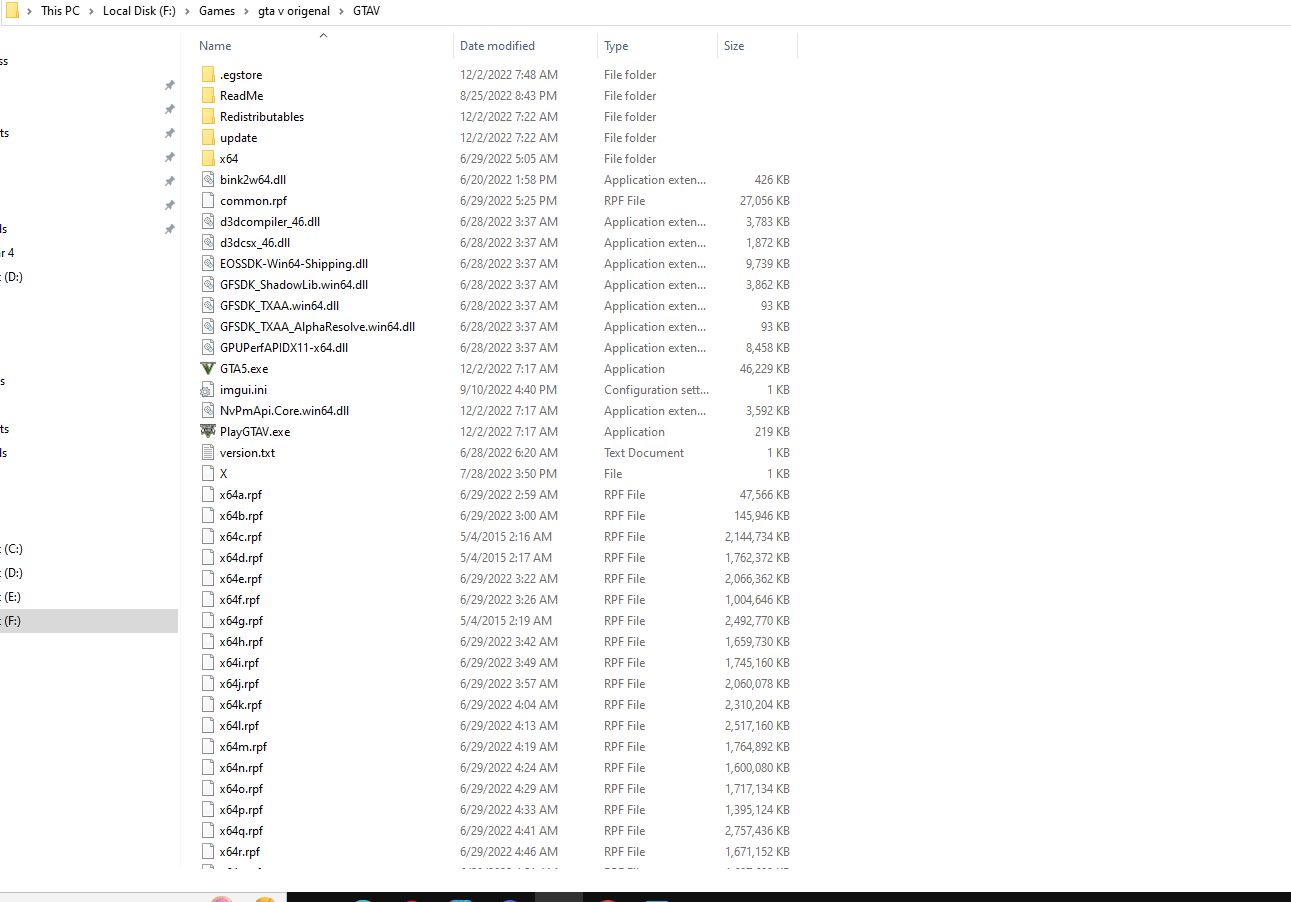Select GFSDK_TXAA.win64.dll file name
Image resolution: width=1291 pixels, height=902 pixels.
click(279, 305)
